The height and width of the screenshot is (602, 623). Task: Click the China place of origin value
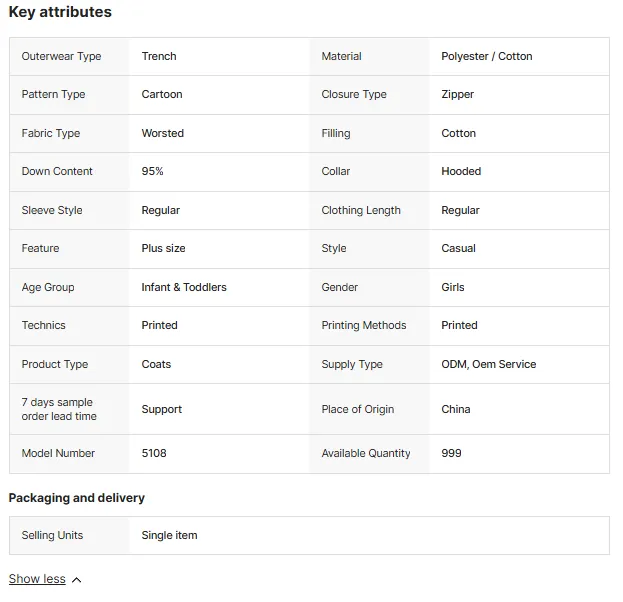pos(456,409)
